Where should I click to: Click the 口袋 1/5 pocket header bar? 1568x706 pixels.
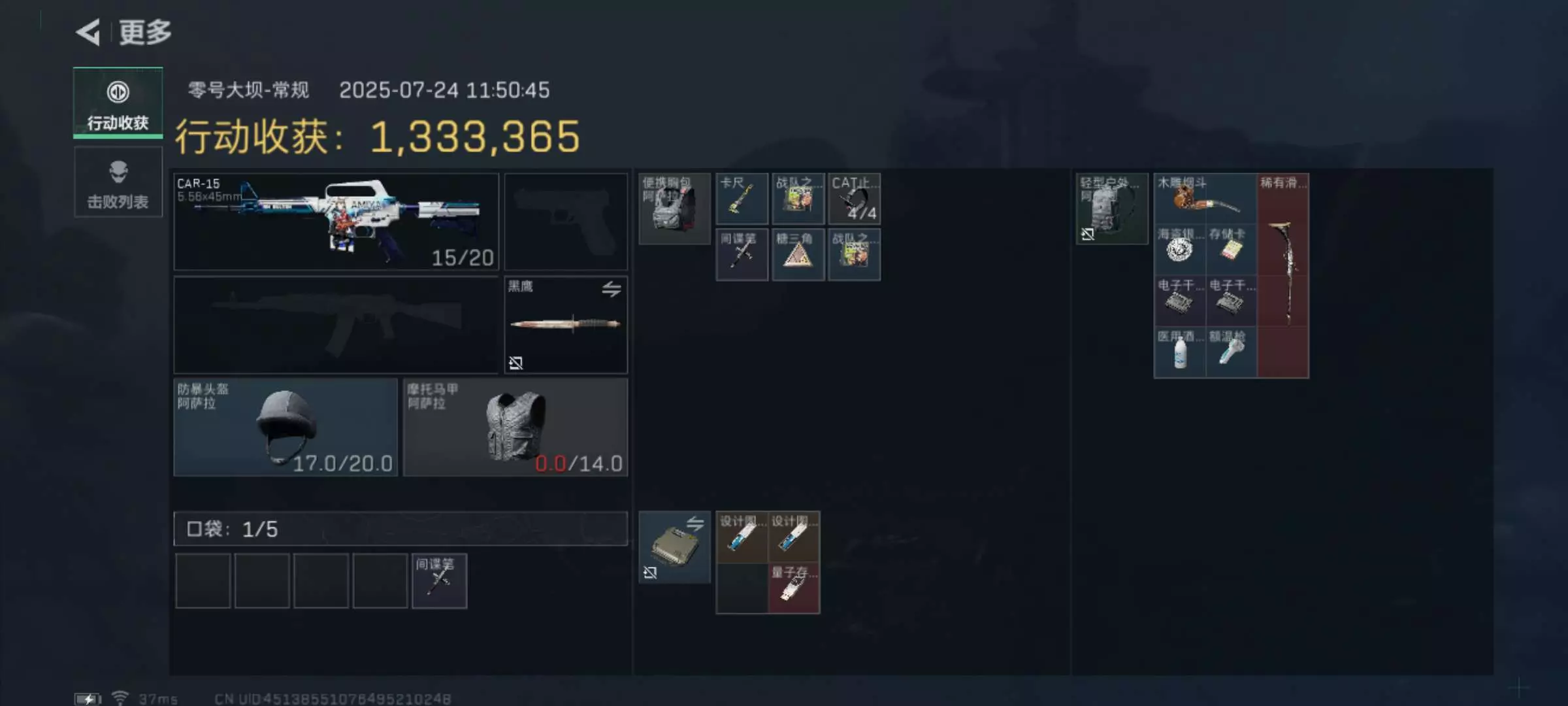(x=400, y=529)
